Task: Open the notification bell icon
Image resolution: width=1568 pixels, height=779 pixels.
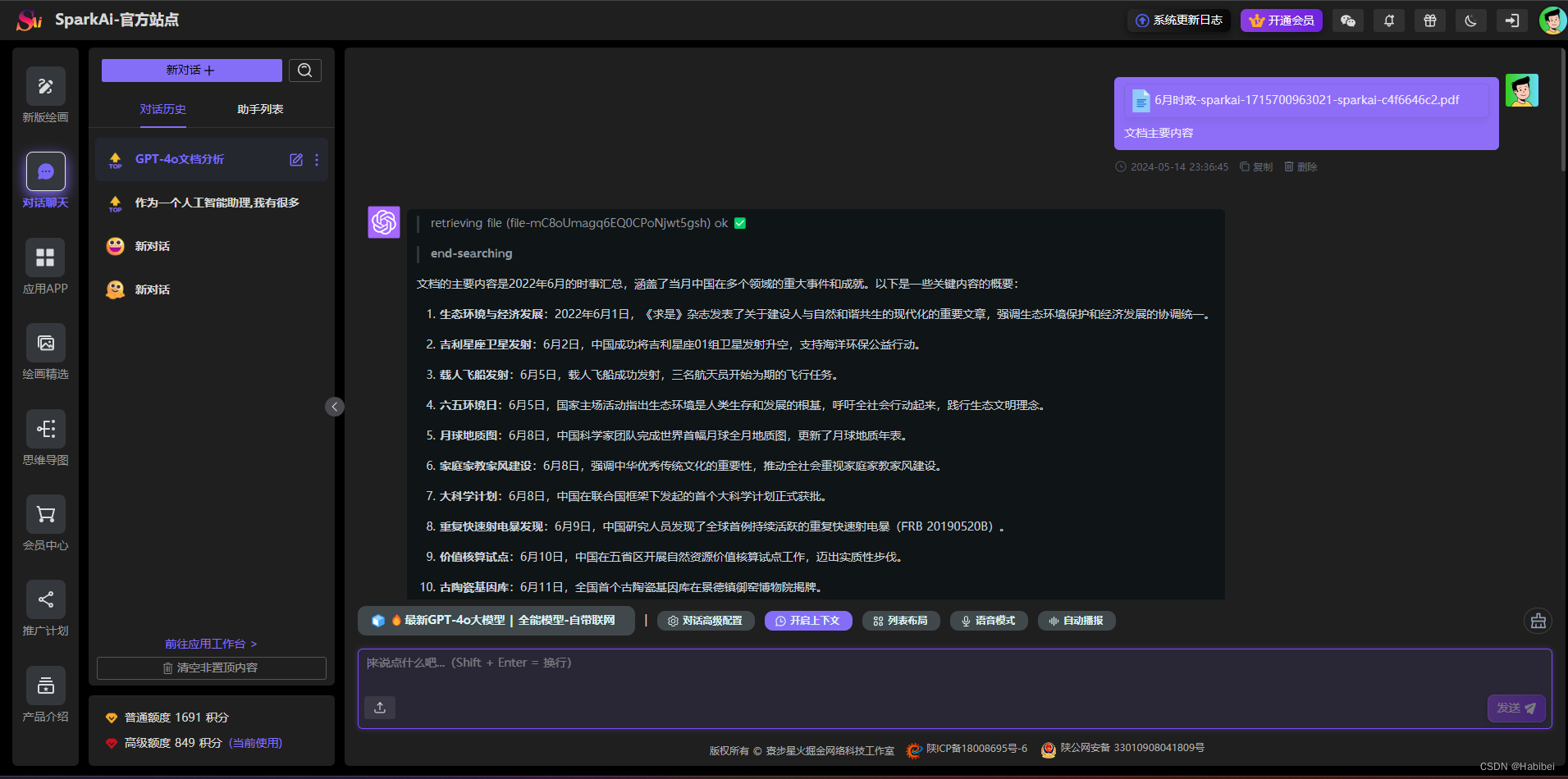Action: (1389, 20)
